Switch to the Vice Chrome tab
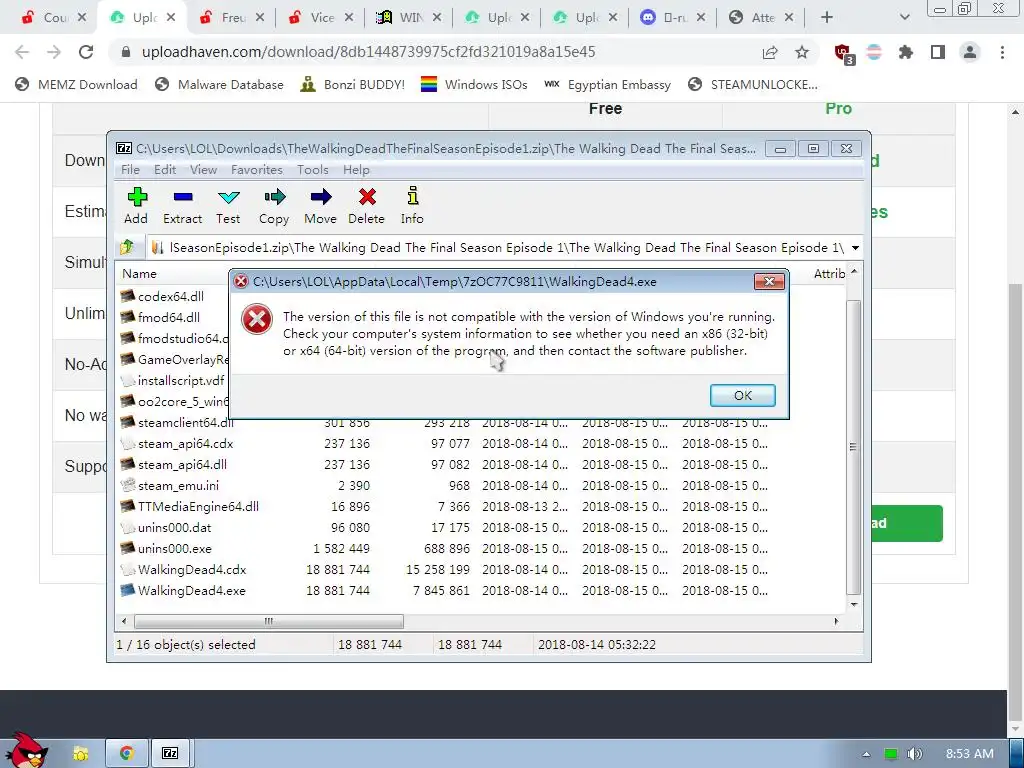Screen dimensions: 1024x768 pos(321,18)
